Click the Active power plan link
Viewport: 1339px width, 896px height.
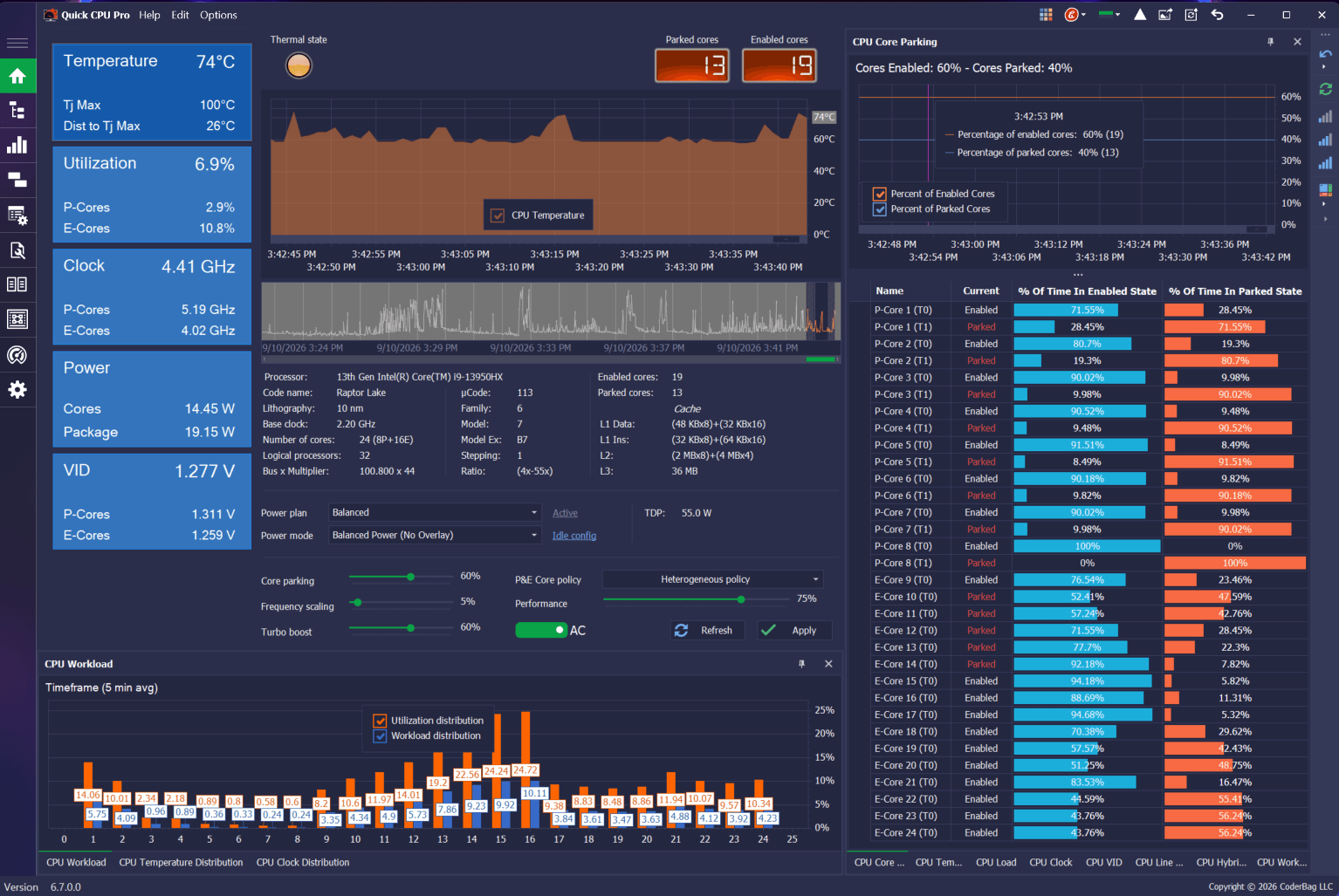tap(565, 513)
